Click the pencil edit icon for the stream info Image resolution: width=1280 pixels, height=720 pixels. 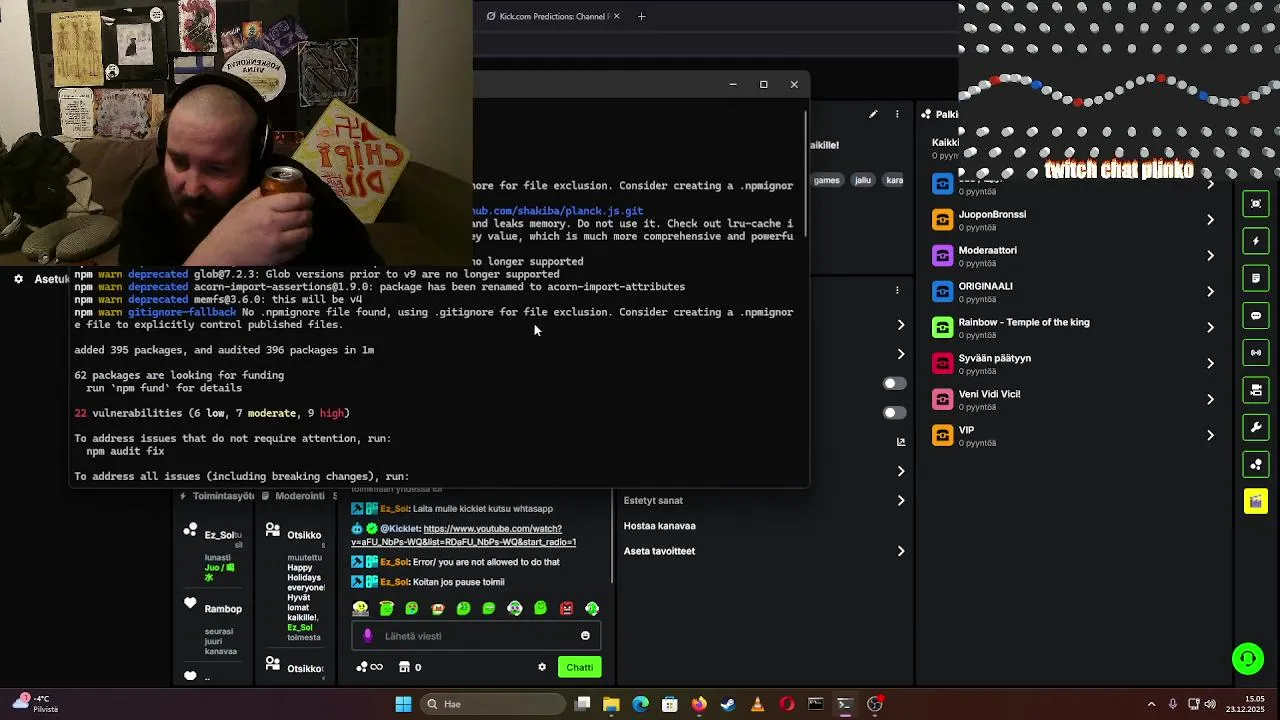pos(873,114)
